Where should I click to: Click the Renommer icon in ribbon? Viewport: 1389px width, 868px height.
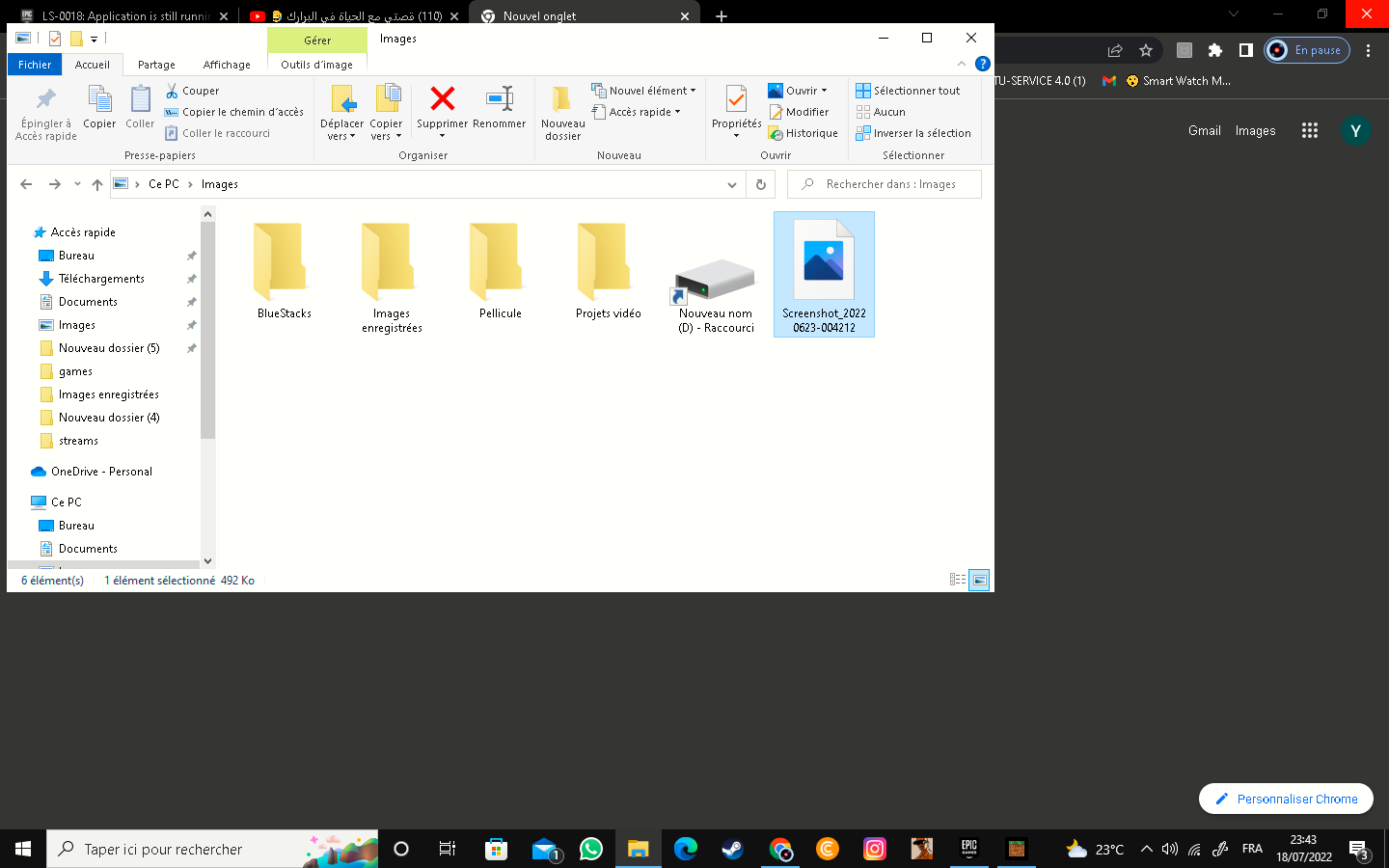click(499, 99)
